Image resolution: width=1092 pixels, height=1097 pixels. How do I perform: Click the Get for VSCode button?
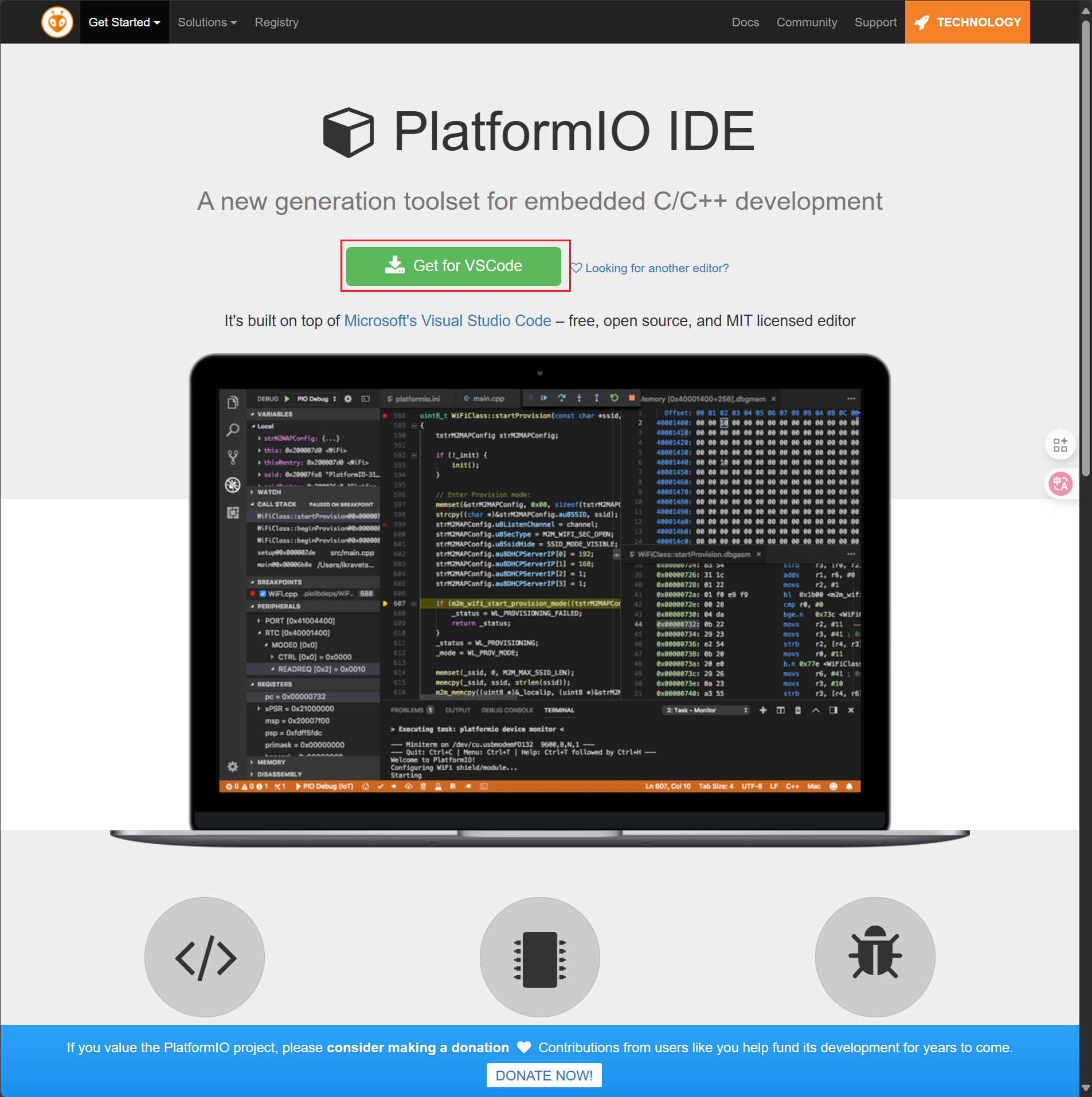coord(453,266)
